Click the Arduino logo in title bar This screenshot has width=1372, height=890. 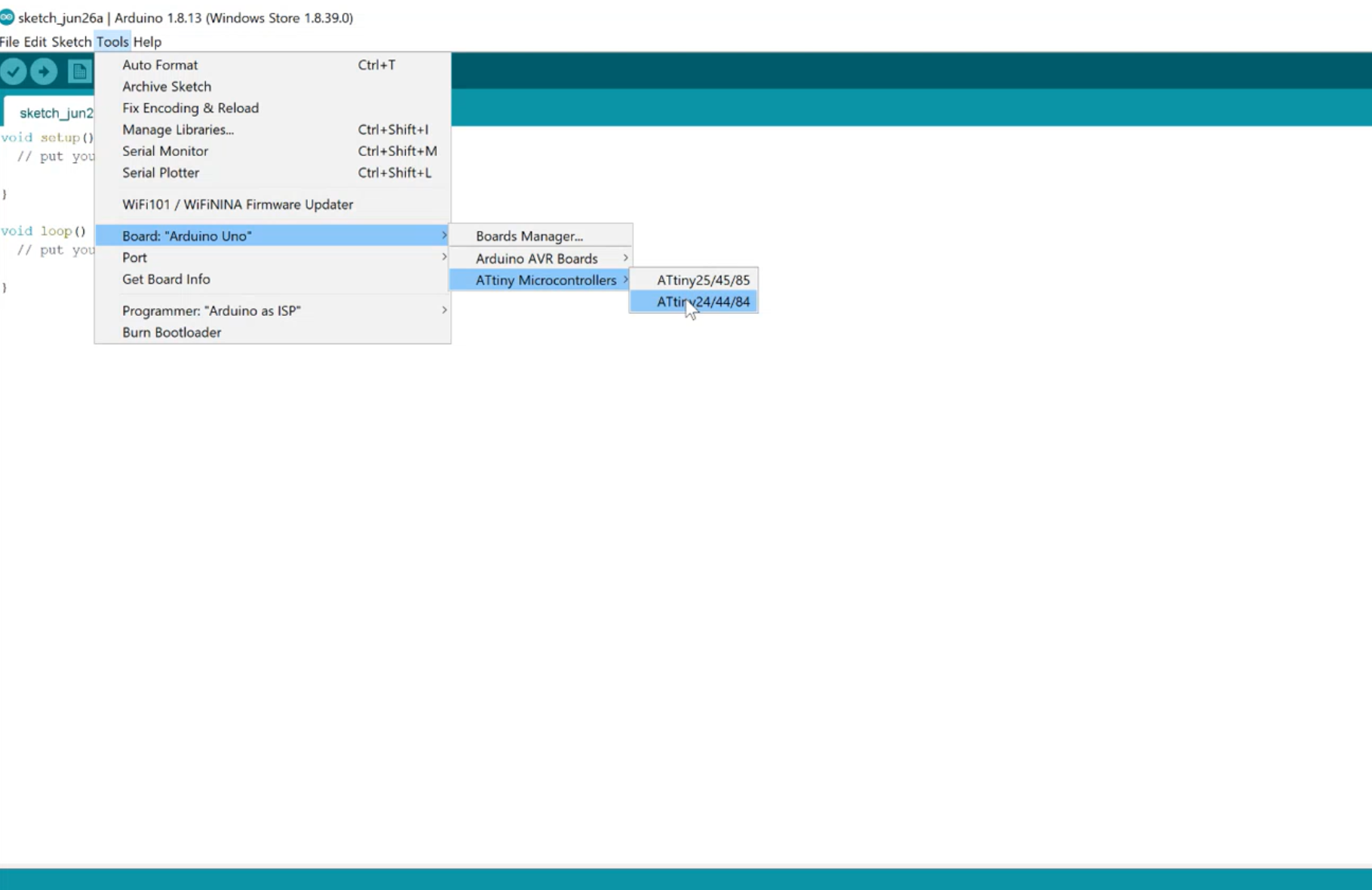pos(7,17)
